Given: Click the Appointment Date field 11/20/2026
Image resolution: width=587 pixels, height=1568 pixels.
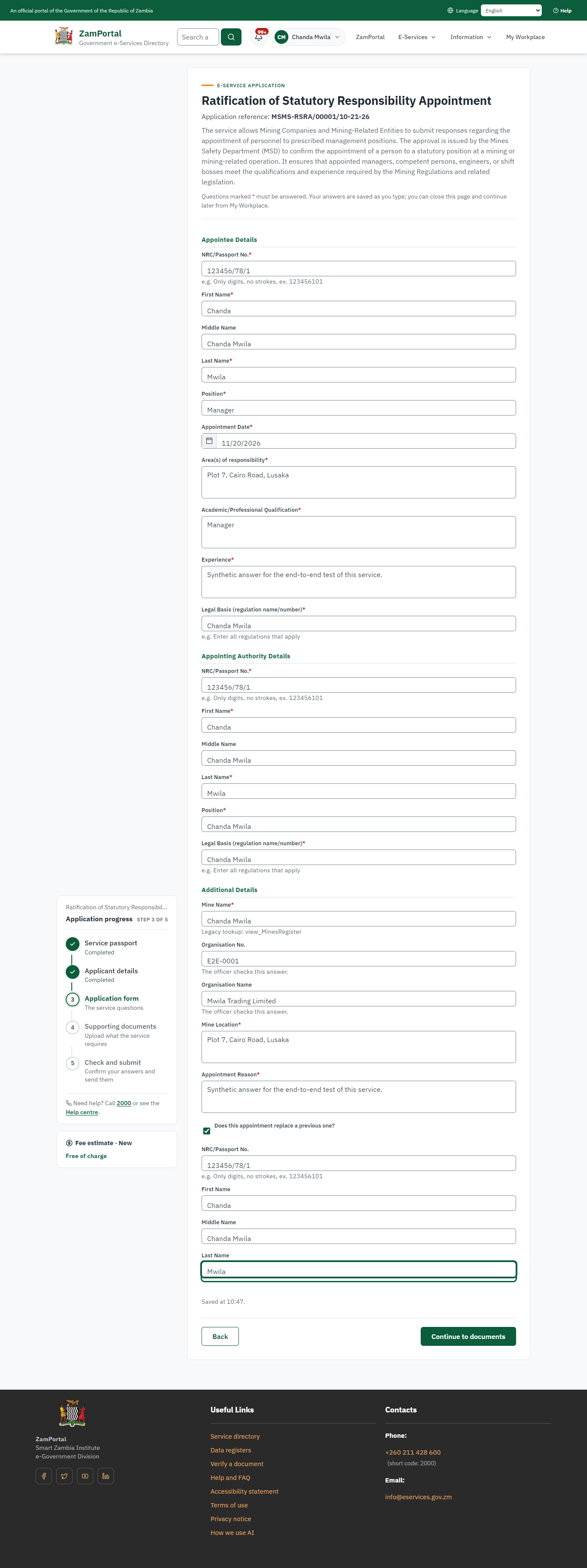Looking at the screenshot, I should [x=366, y=441].
